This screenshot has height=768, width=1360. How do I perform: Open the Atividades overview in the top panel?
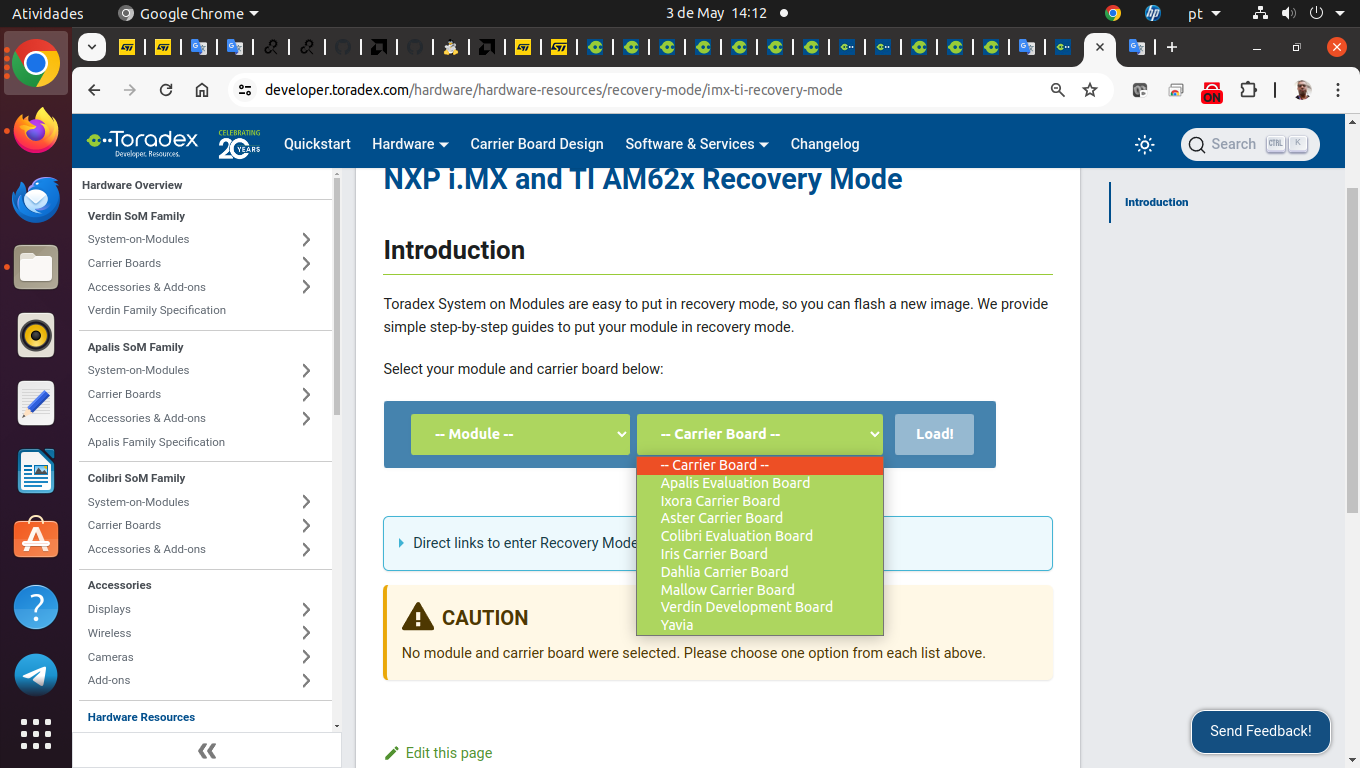(48, 14)
